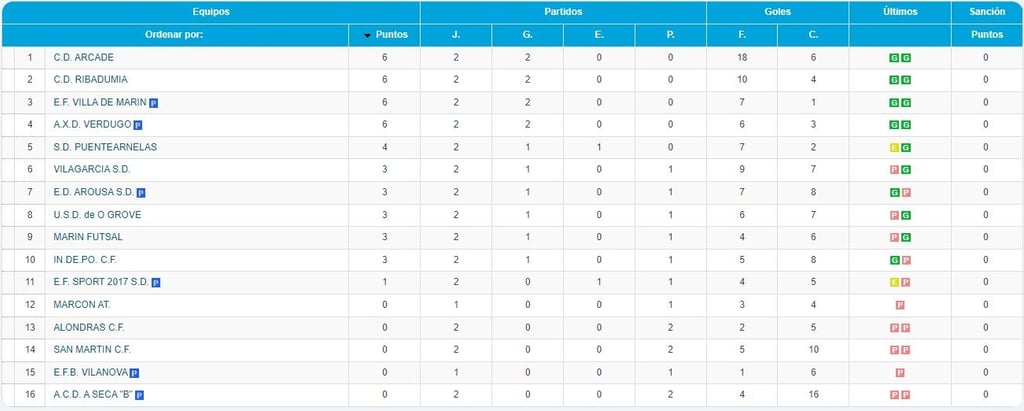
Task: Sort standings by G. wins column header
Action: [528, 35]
